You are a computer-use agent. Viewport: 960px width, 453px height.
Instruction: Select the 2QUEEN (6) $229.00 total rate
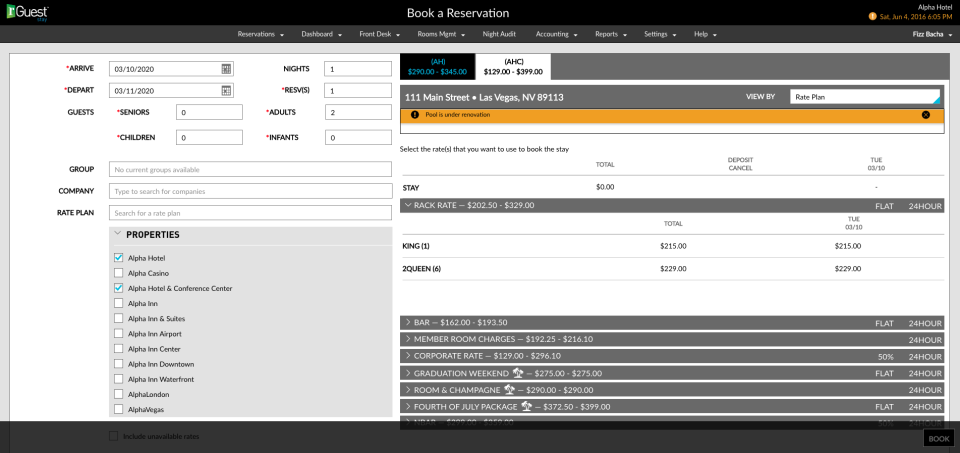tap(673, 269)
